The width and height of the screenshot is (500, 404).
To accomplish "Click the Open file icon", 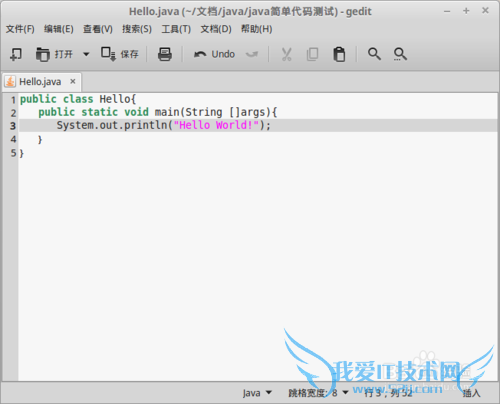I will coord(43,54).
